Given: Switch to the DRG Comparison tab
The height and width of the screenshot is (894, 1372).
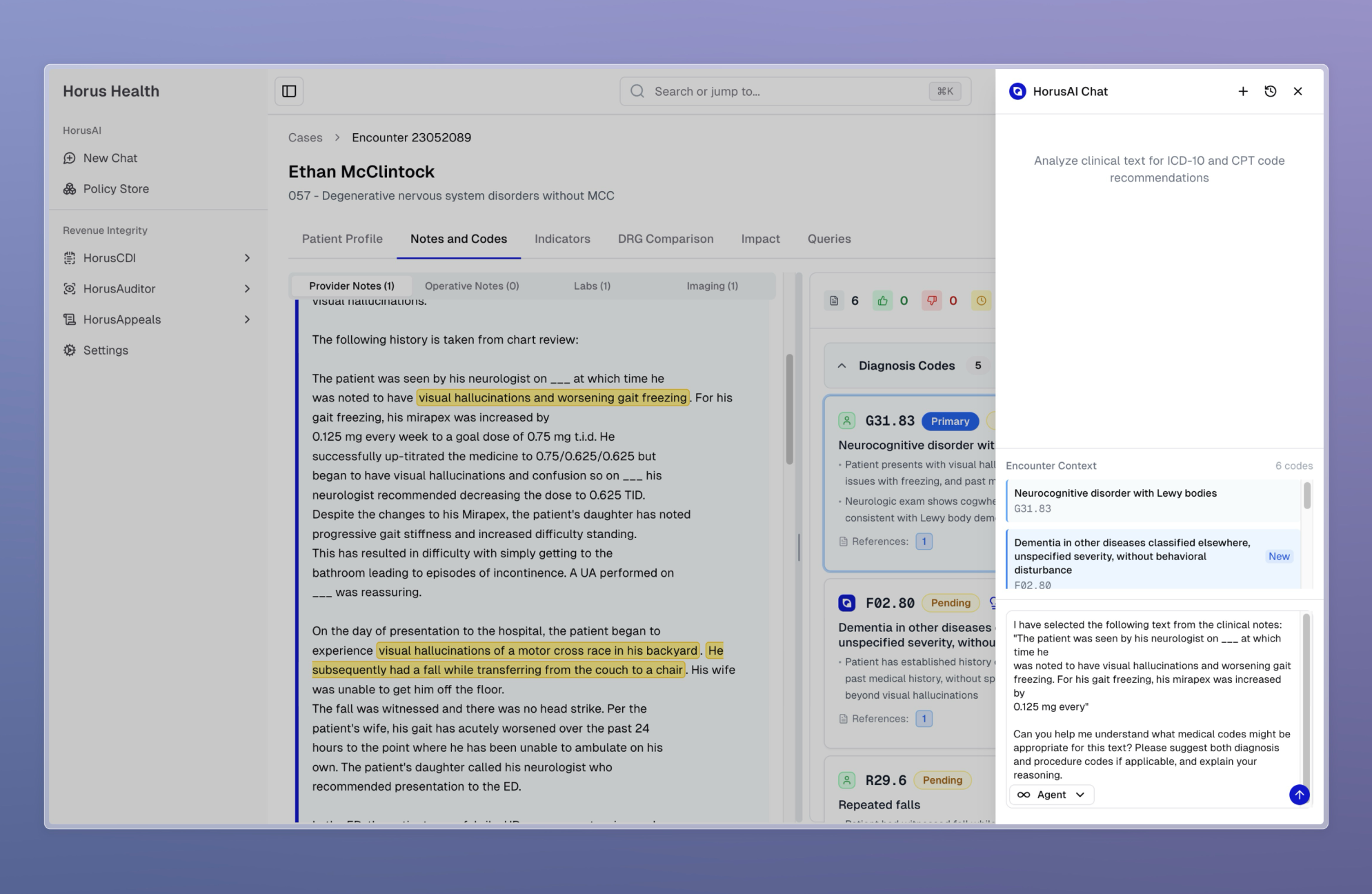Looking at the screenshot, I should point(665,239).
